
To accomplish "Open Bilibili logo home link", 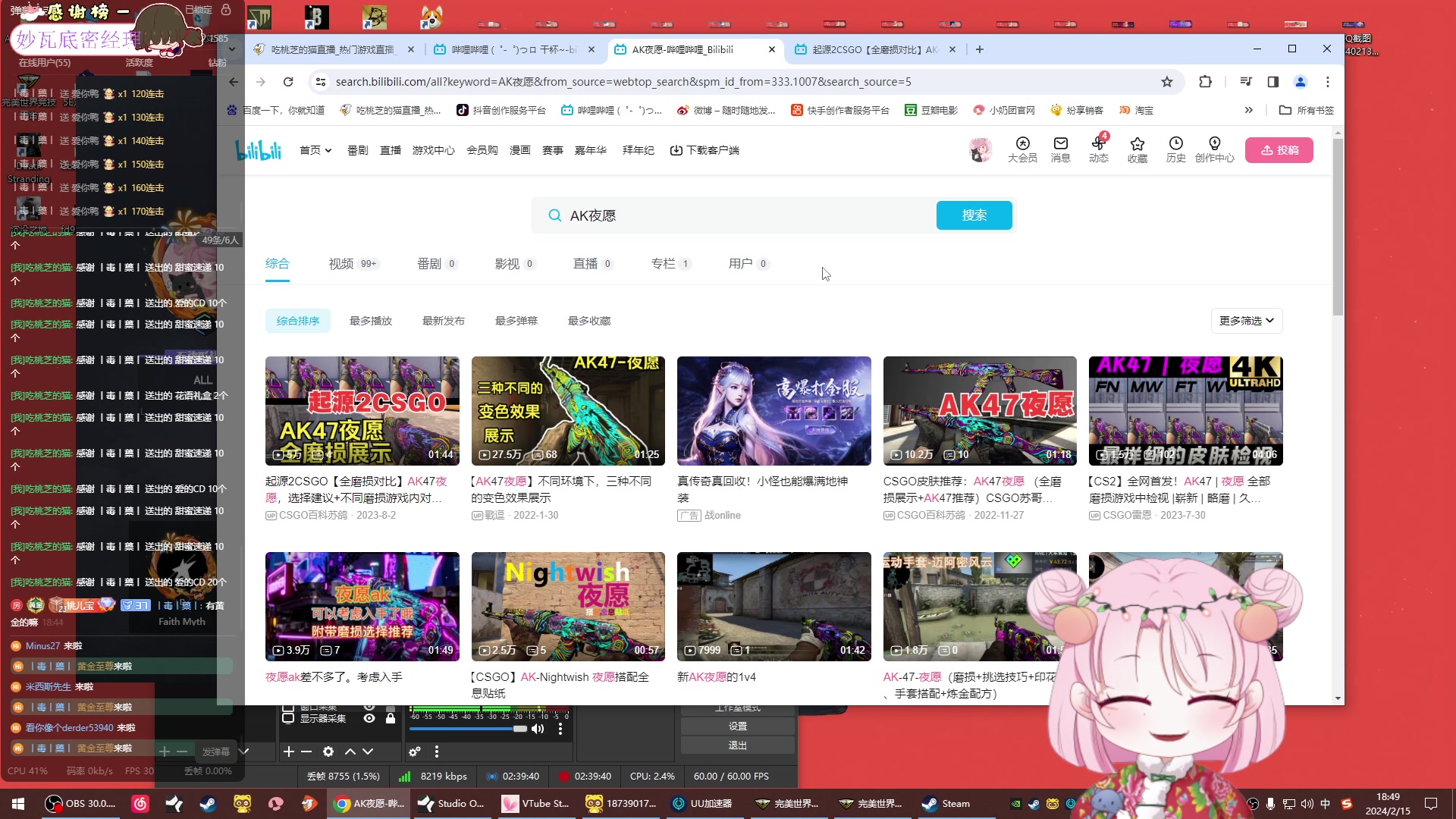I will pos(259,150).
